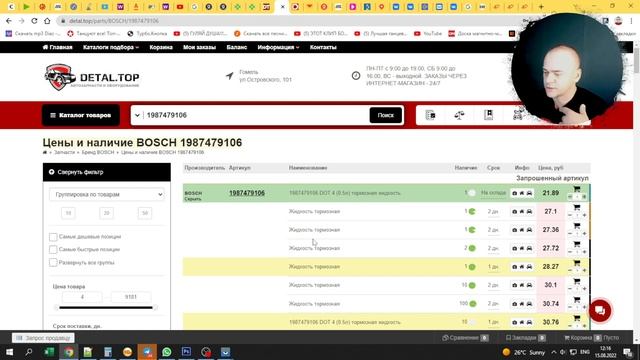The image size is (640, 360).
Task: Open 'Главная' in top menu
Action: point(58,47)
